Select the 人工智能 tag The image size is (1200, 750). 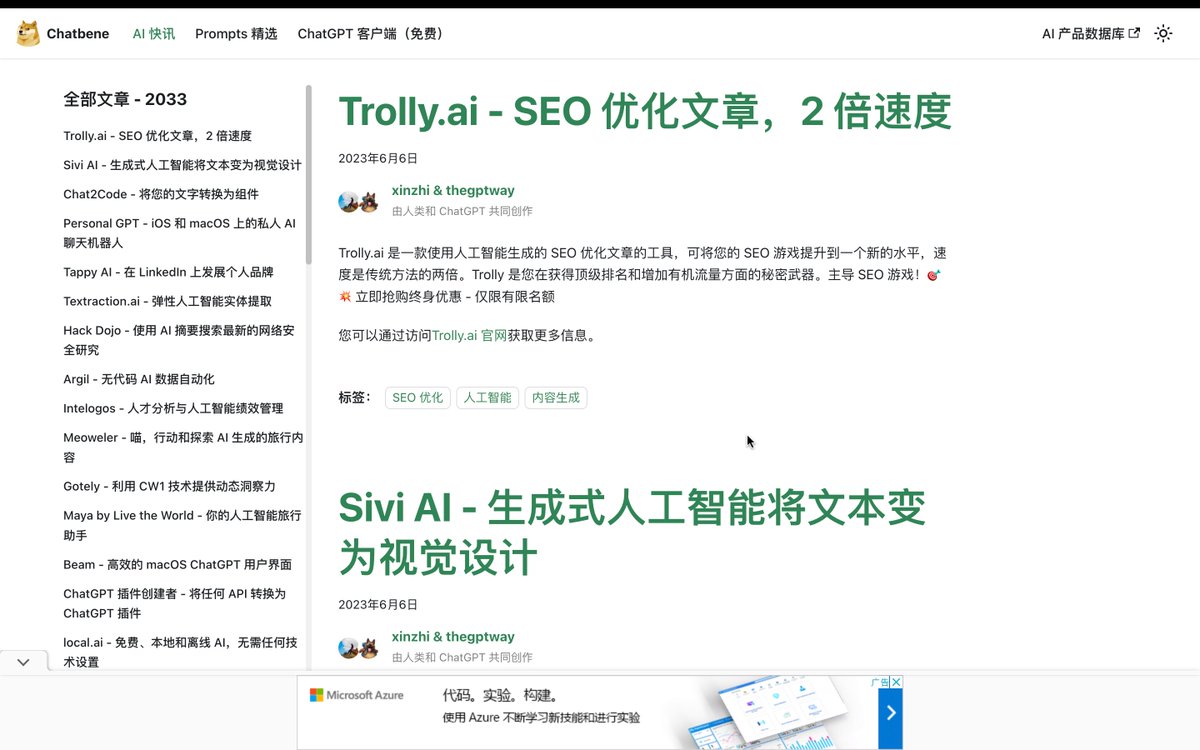point(487,397)
